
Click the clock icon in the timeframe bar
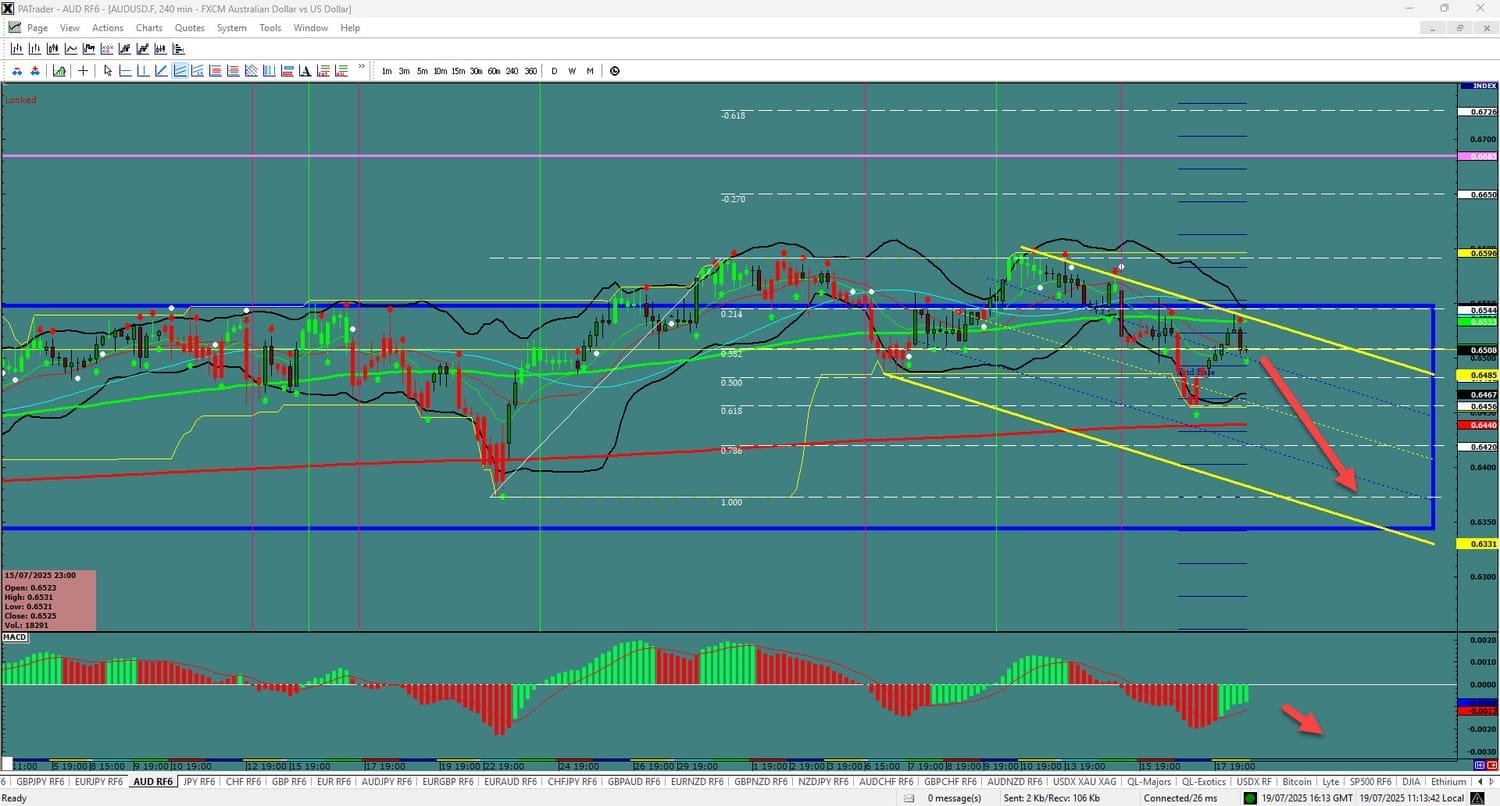click(614, 71)
